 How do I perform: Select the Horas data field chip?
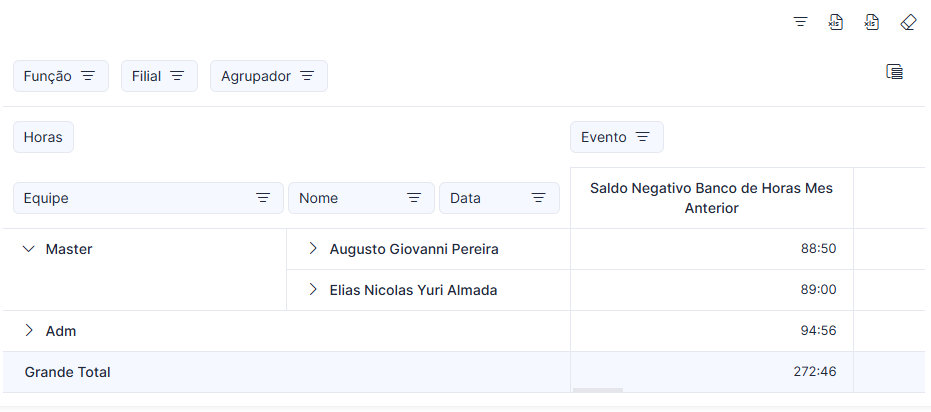[x=43, y=137]
